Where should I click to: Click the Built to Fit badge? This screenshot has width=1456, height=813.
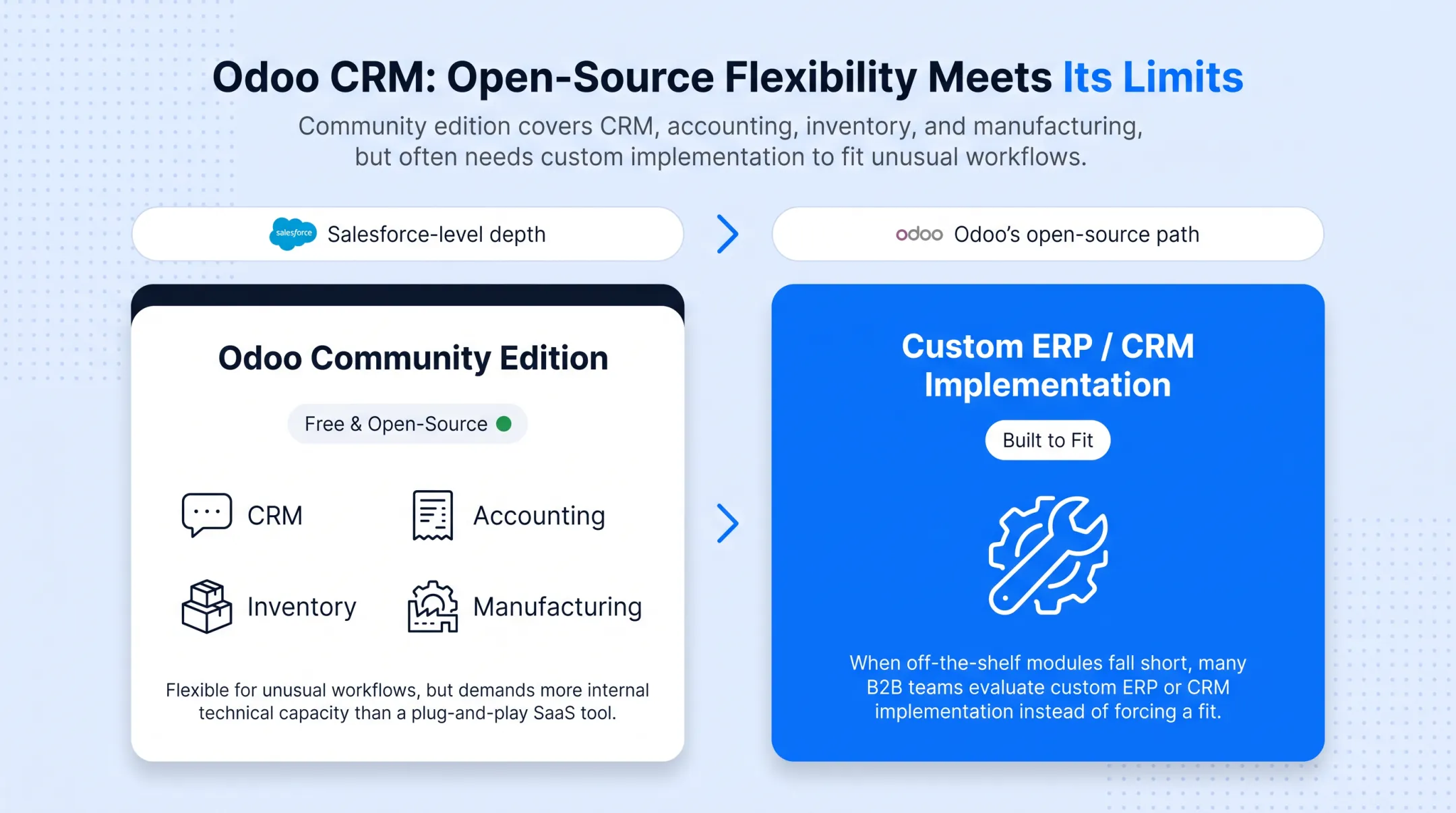click(1048, 440)
